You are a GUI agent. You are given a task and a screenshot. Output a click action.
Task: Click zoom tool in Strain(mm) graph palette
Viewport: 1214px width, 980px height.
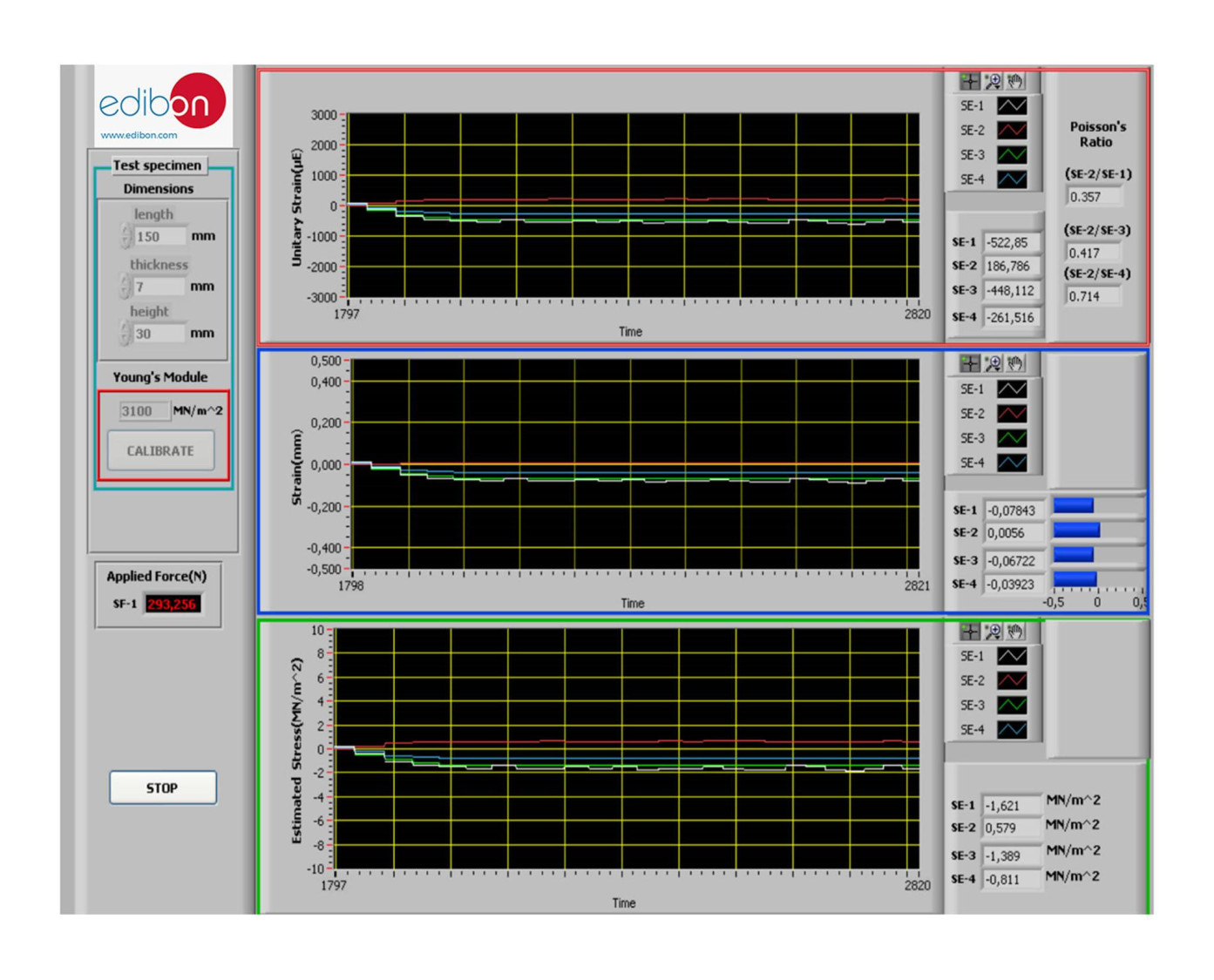(992, 362)
